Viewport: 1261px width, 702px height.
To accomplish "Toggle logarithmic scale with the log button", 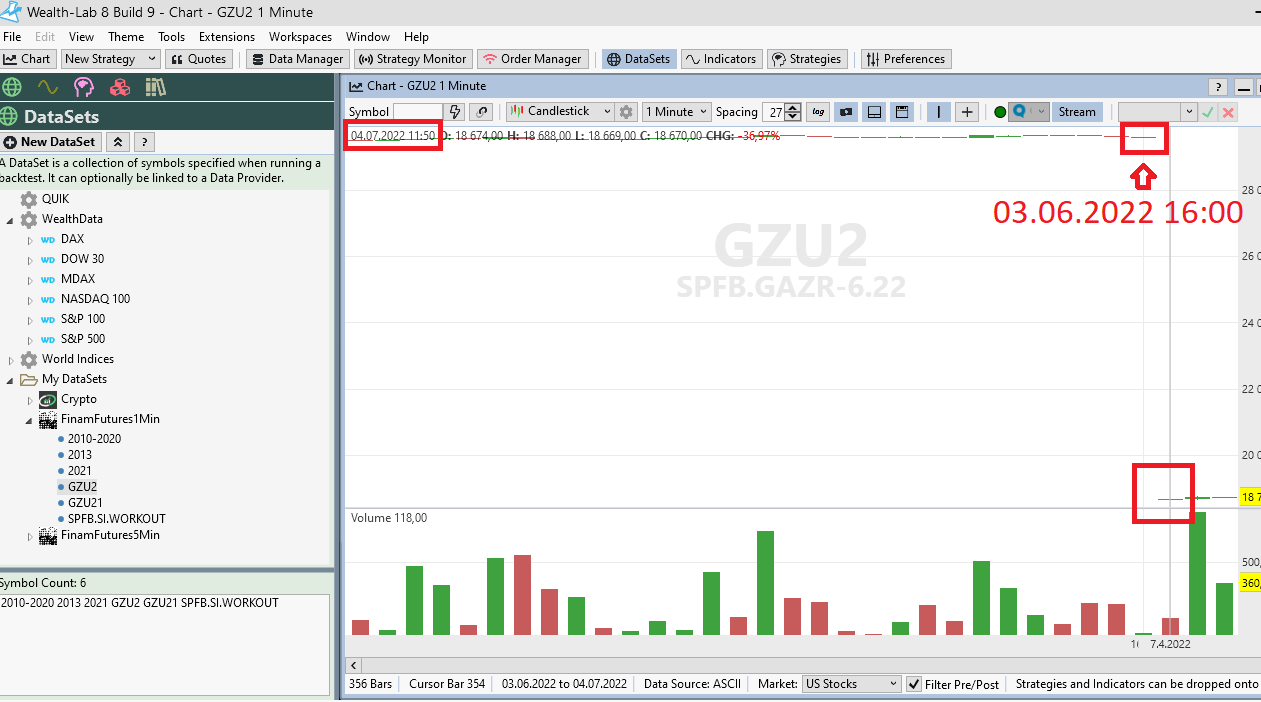I will 818,111.
